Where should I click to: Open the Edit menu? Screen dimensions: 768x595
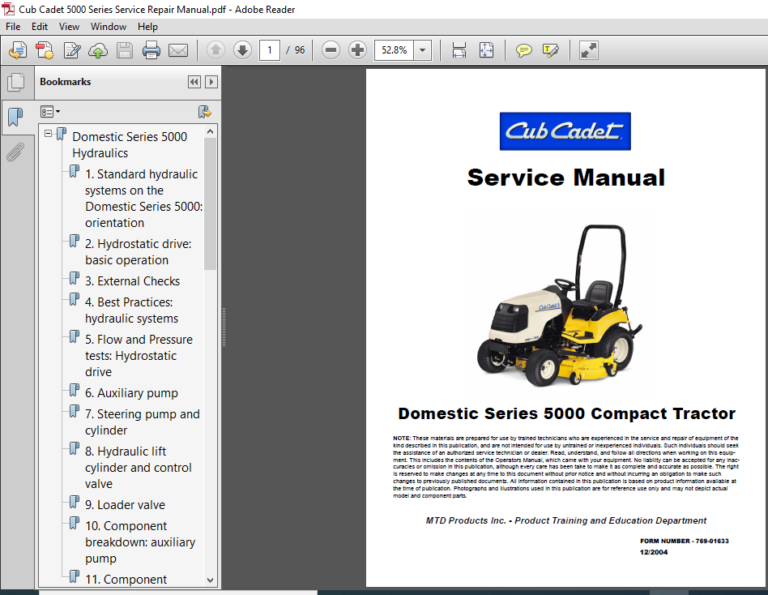tap(40, 26)
